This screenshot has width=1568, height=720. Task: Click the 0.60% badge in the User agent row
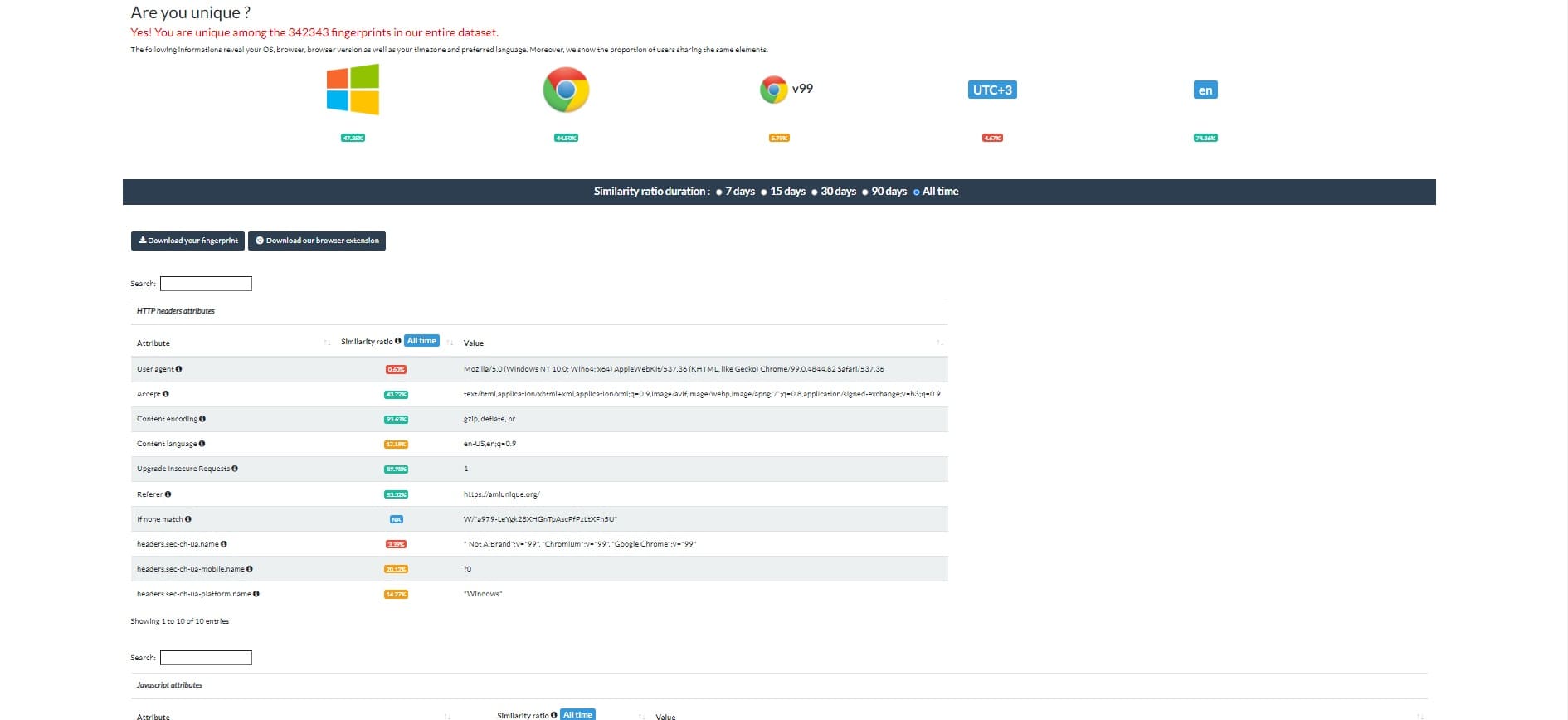(396, 369)
